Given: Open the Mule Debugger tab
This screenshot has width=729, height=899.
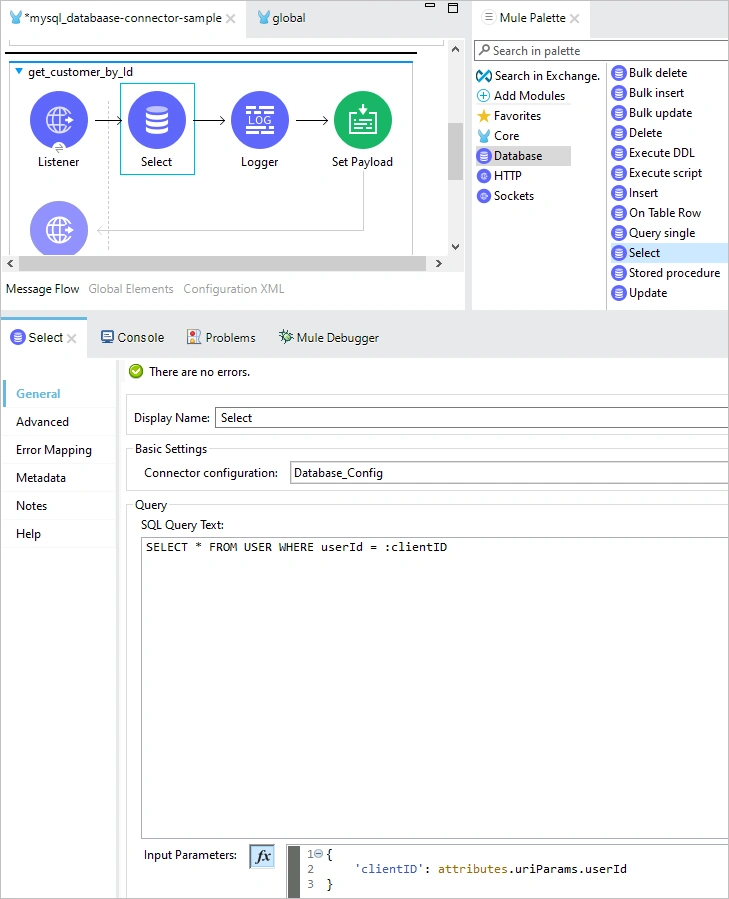Looking at the screenshot, I should tap(329, 338).
